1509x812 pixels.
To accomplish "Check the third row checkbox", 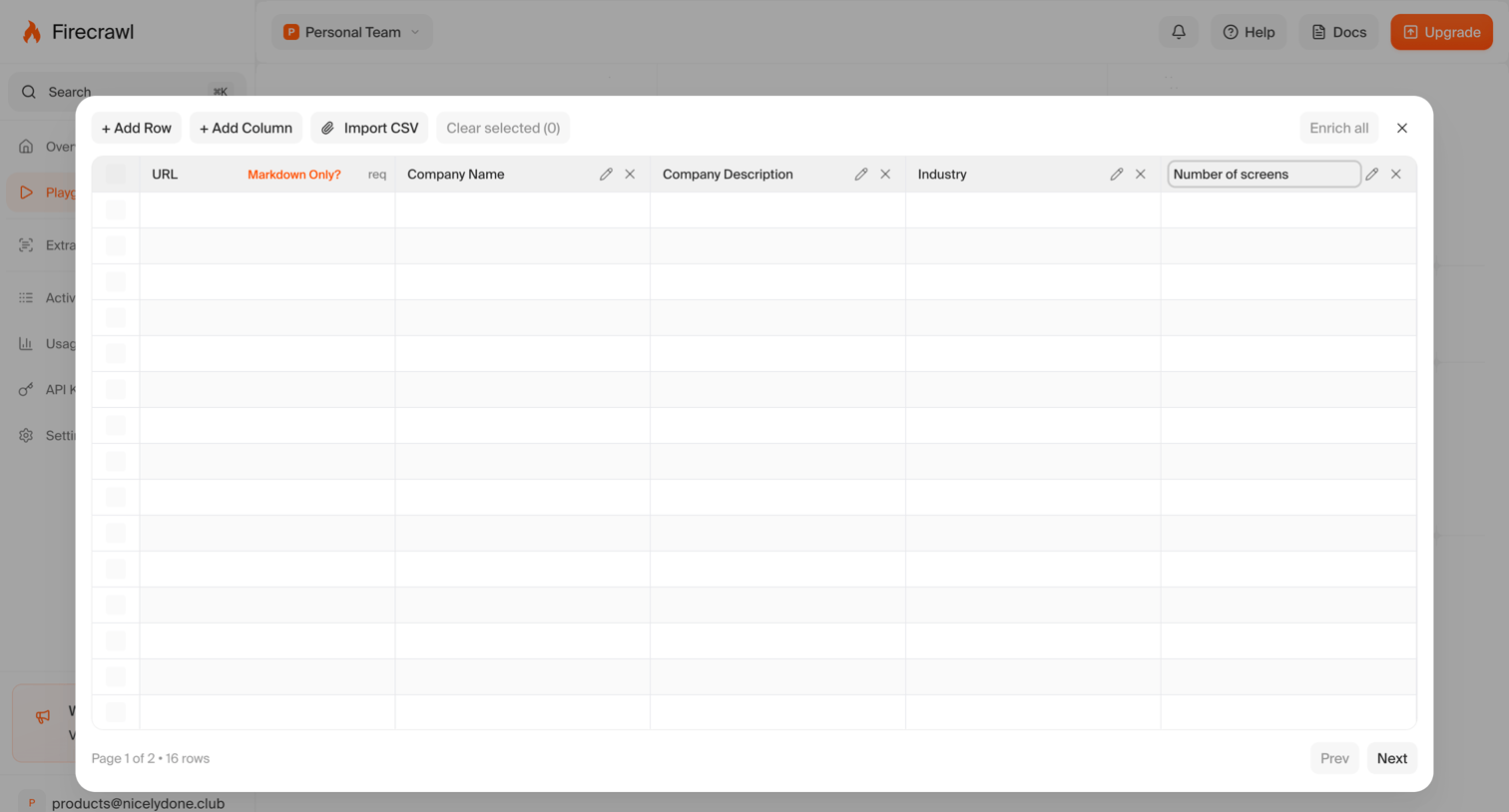I will (x=116, y=281).
